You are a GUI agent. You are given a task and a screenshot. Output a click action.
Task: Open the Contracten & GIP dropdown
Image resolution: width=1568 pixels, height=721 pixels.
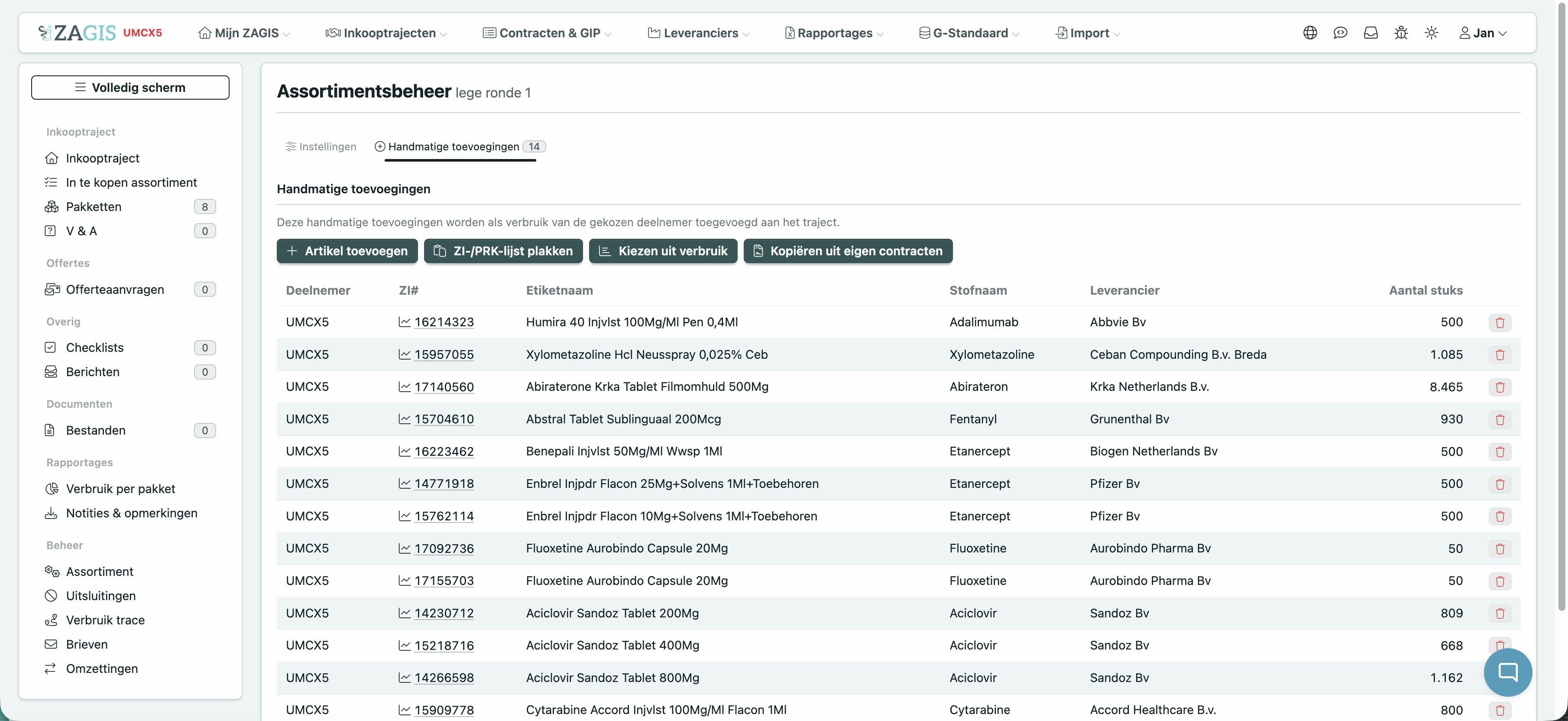point(547,33)
